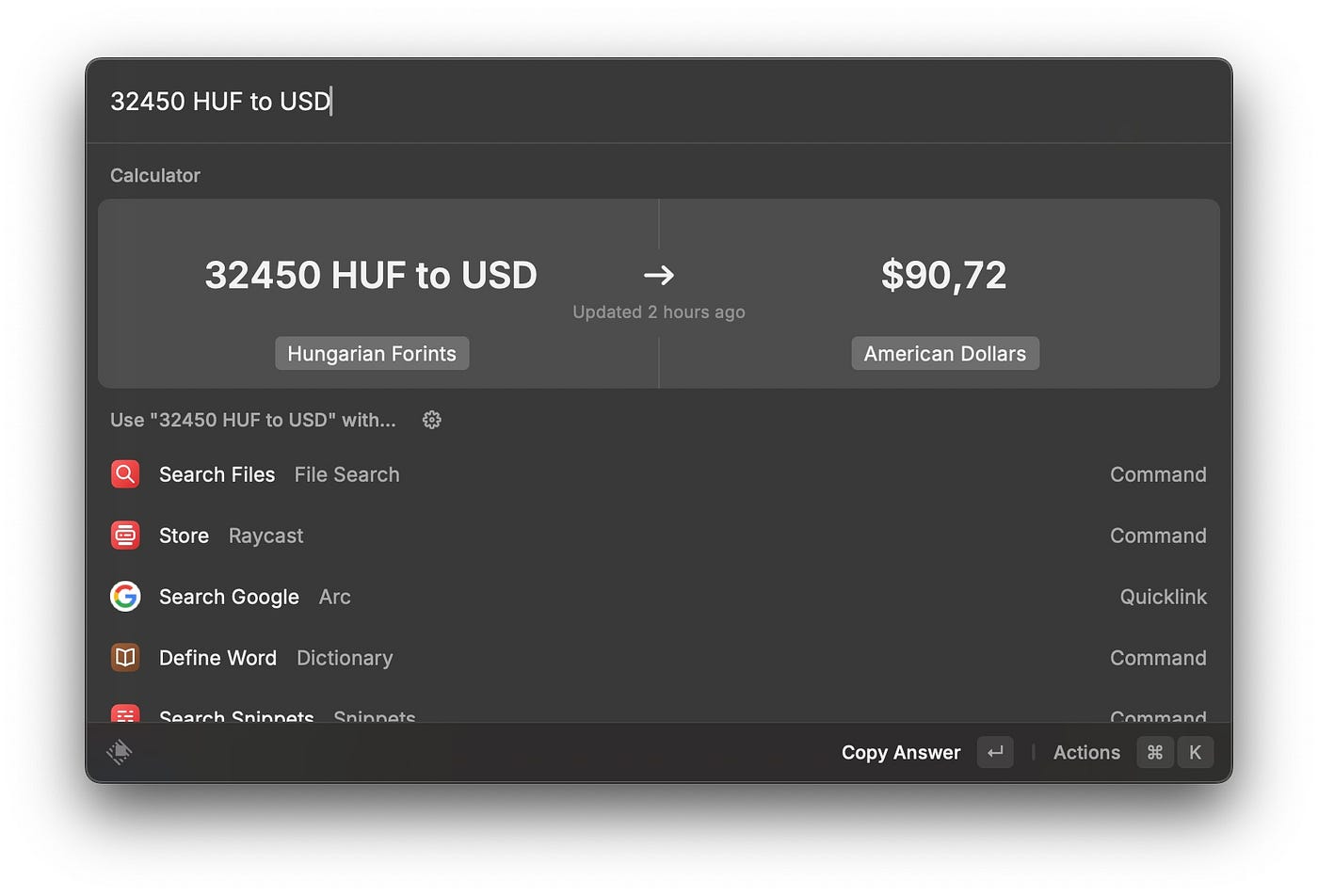
Task: Open the Store Raycast command
Action: 185,536
